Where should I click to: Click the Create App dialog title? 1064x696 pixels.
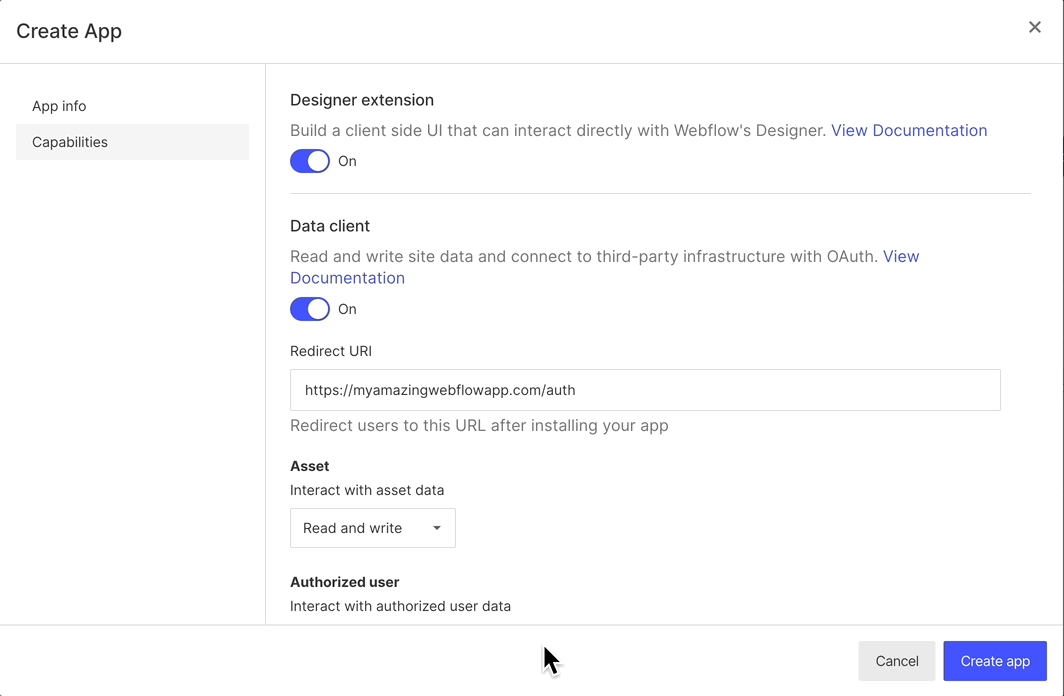pyautogui.click(x=68, y=31)
